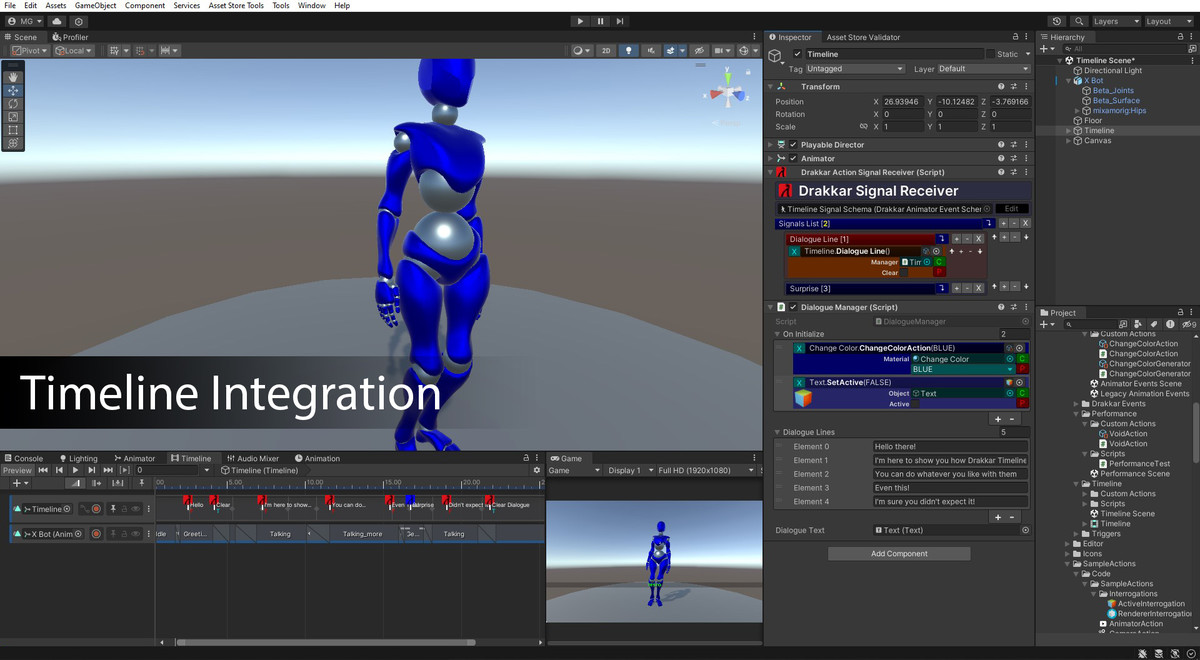Open the Layers dropdown
This screenshot has width=1200, height=660.
click(1116, 21)
